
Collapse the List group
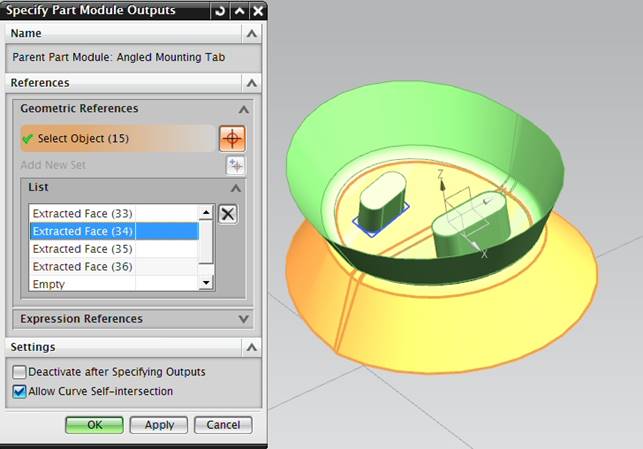pos(236,188)
